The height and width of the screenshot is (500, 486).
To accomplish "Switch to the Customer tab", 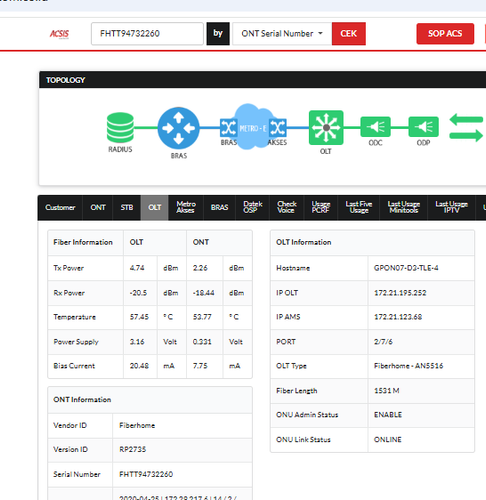I will click(60, 208).
